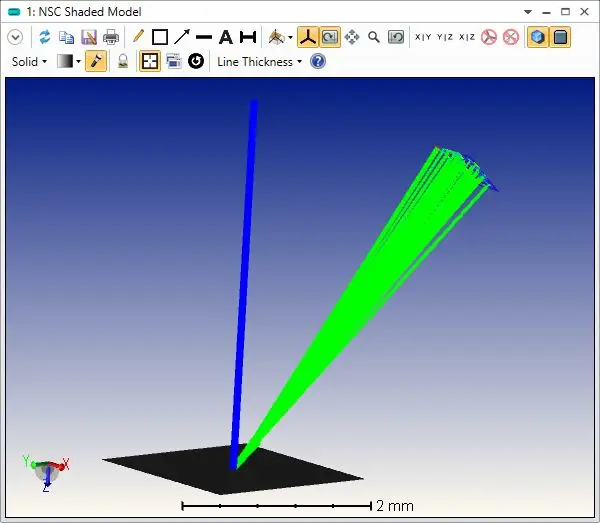This screenshot has height=523, width=600.
Task: Expand the settings chevron at toolbar left
Action: click(x=15, y=37)
